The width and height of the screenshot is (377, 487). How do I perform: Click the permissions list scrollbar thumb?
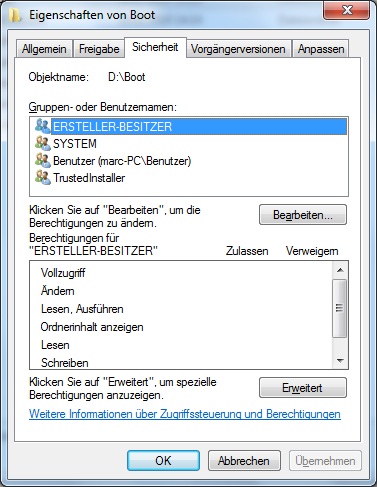click(340, 308)
